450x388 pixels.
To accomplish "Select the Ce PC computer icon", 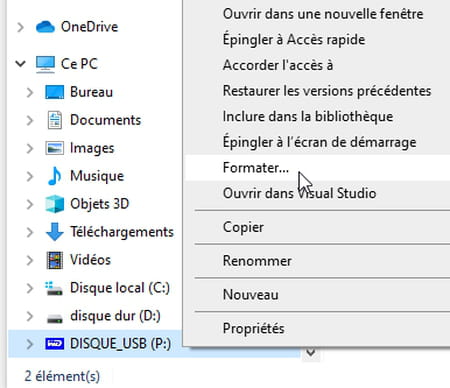I will [45, 64].
